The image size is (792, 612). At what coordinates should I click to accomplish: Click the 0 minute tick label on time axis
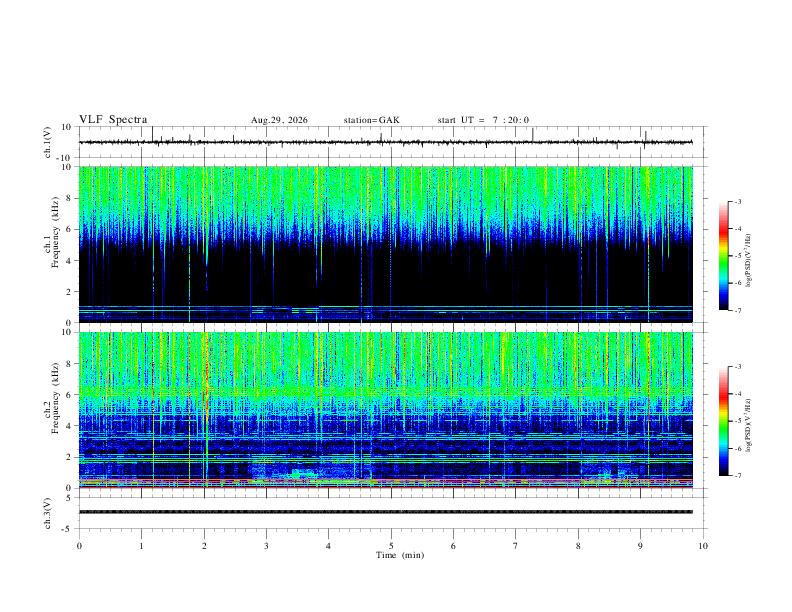(x=79, y=546)
